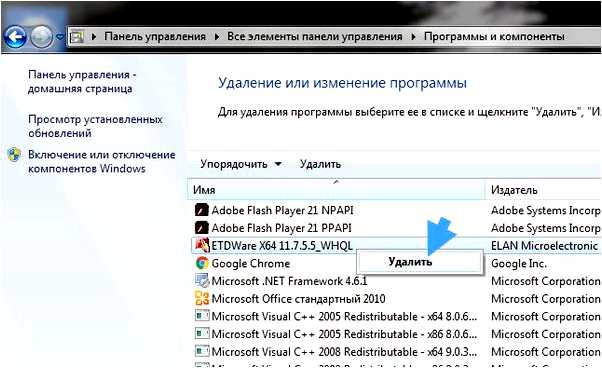This screenshot has width=602, height=368.
Task: Open Панель управления - домашняя страница link
Action: (82, 81)
